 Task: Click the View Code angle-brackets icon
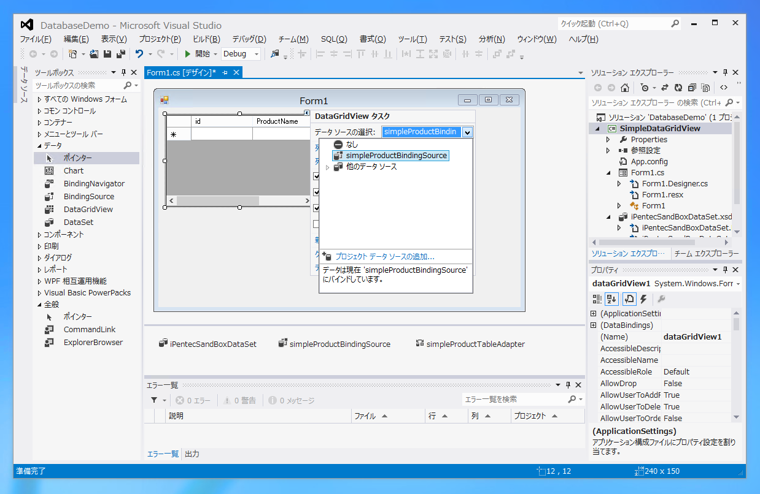[x=724, y=88]
